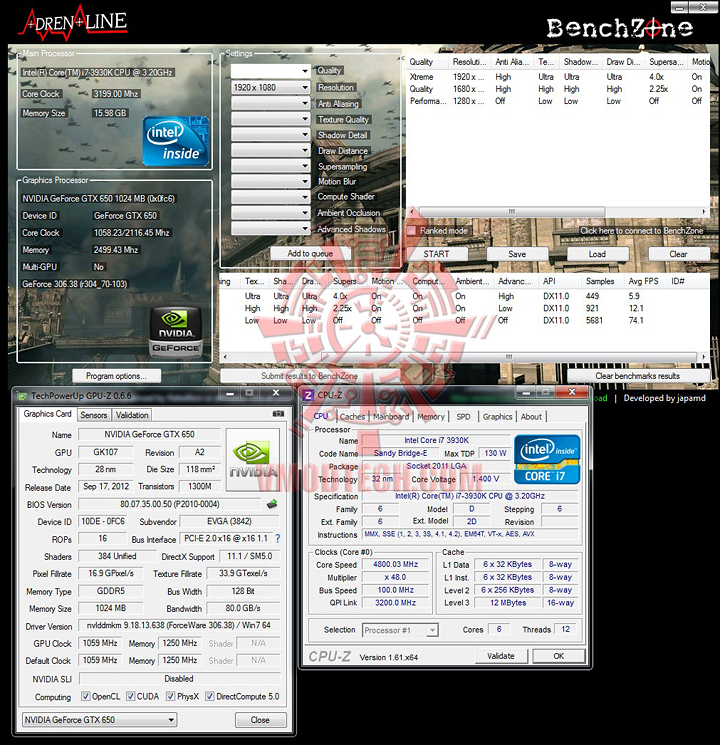Click Clear benchmarks results button

pos(637,376)
